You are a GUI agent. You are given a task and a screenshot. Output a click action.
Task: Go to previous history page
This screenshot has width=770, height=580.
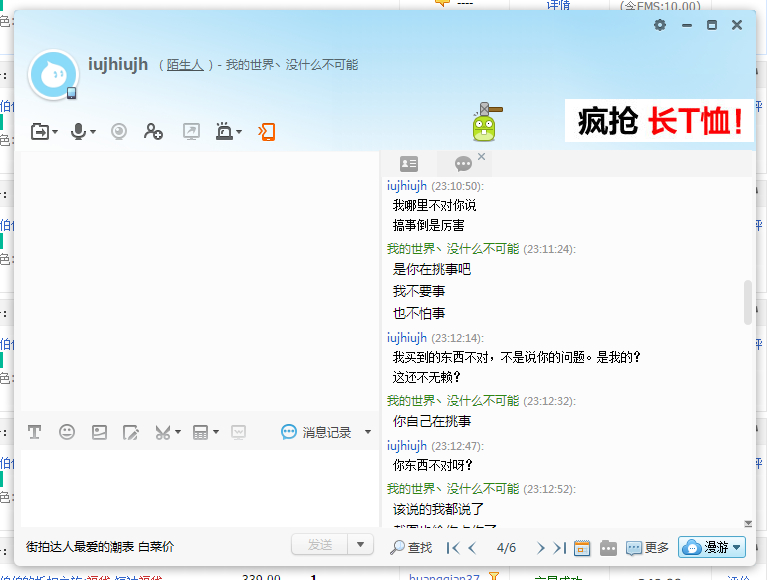point(472,548)
